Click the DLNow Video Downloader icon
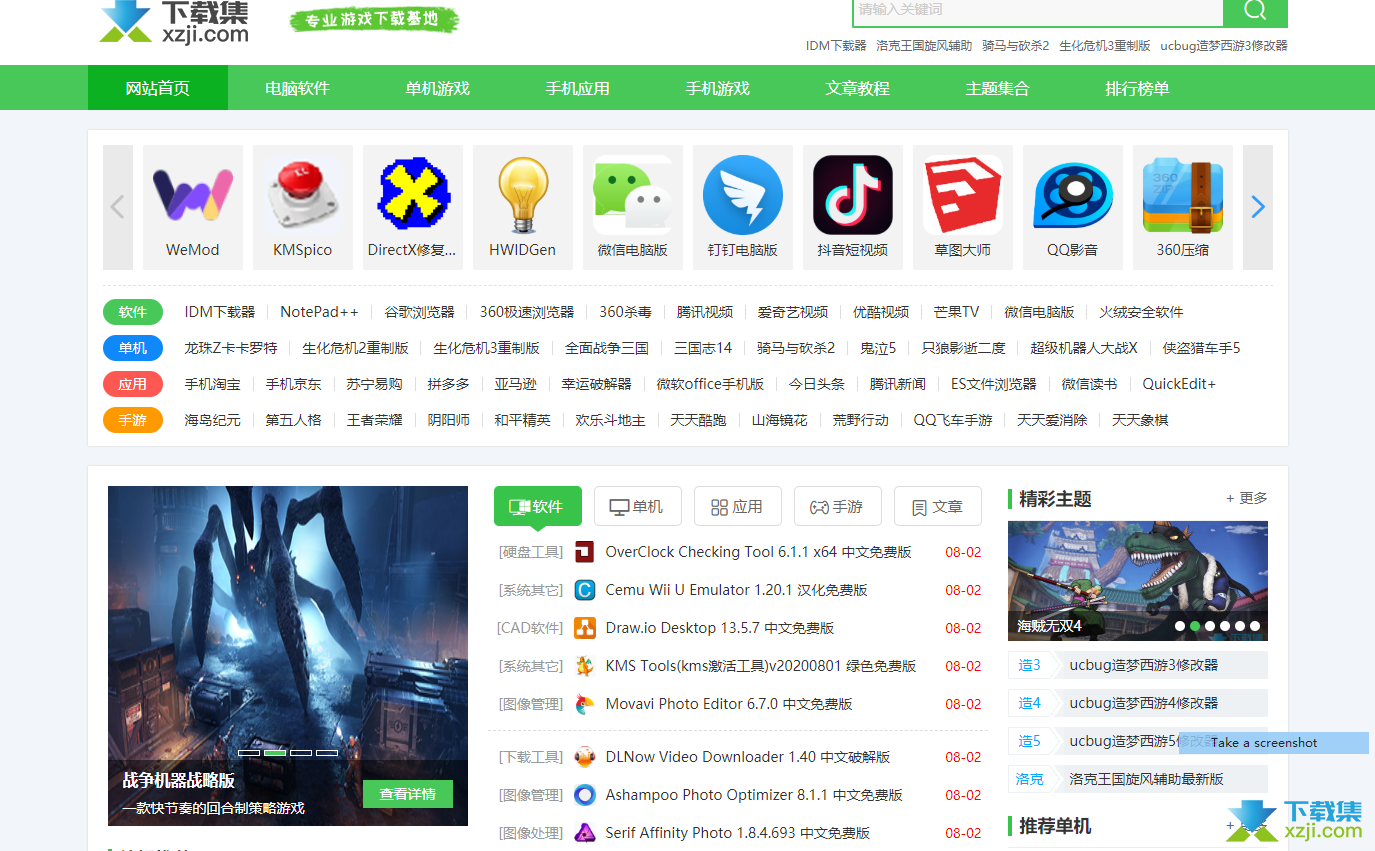 [x=585, y=757]
